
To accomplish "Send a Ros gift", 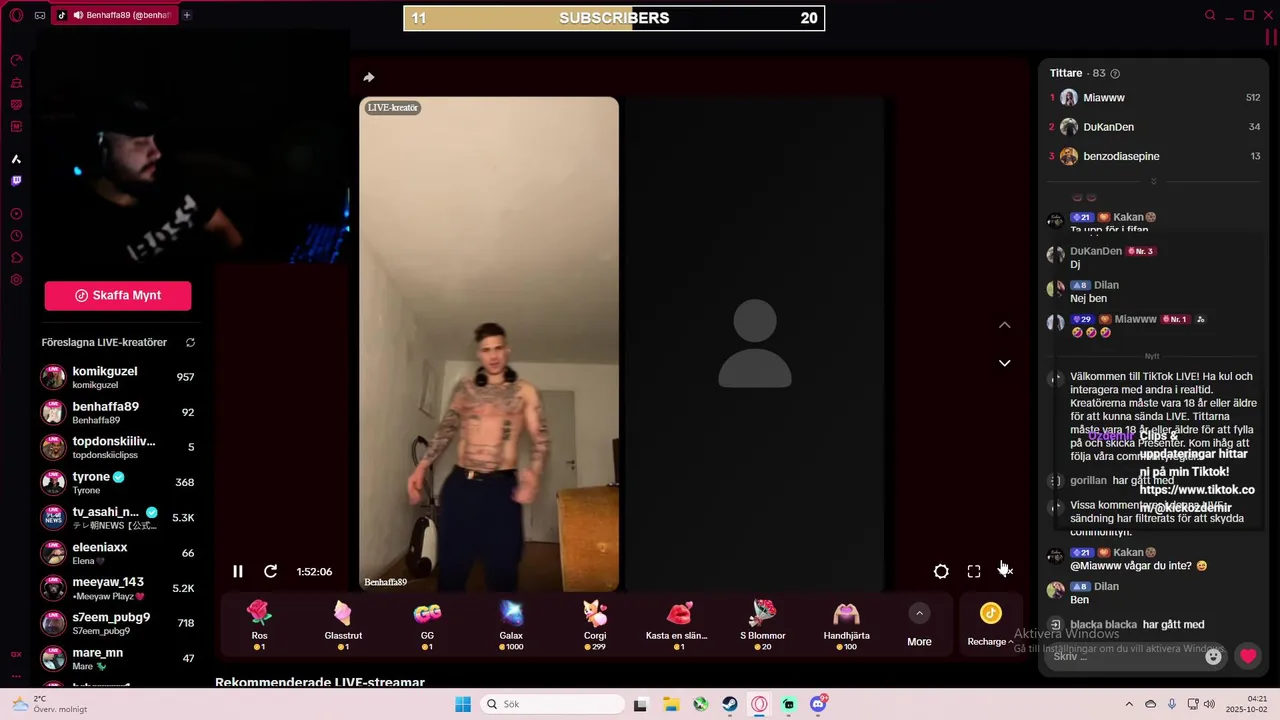I will tap(259, 626).
